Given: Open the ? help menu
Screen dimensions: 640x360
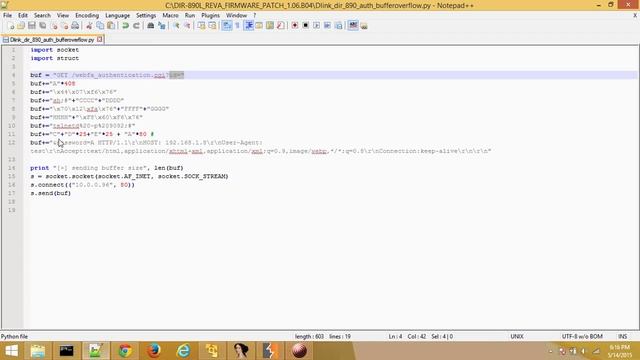Looking at the screenshot, I should click(x=255, y=16).
